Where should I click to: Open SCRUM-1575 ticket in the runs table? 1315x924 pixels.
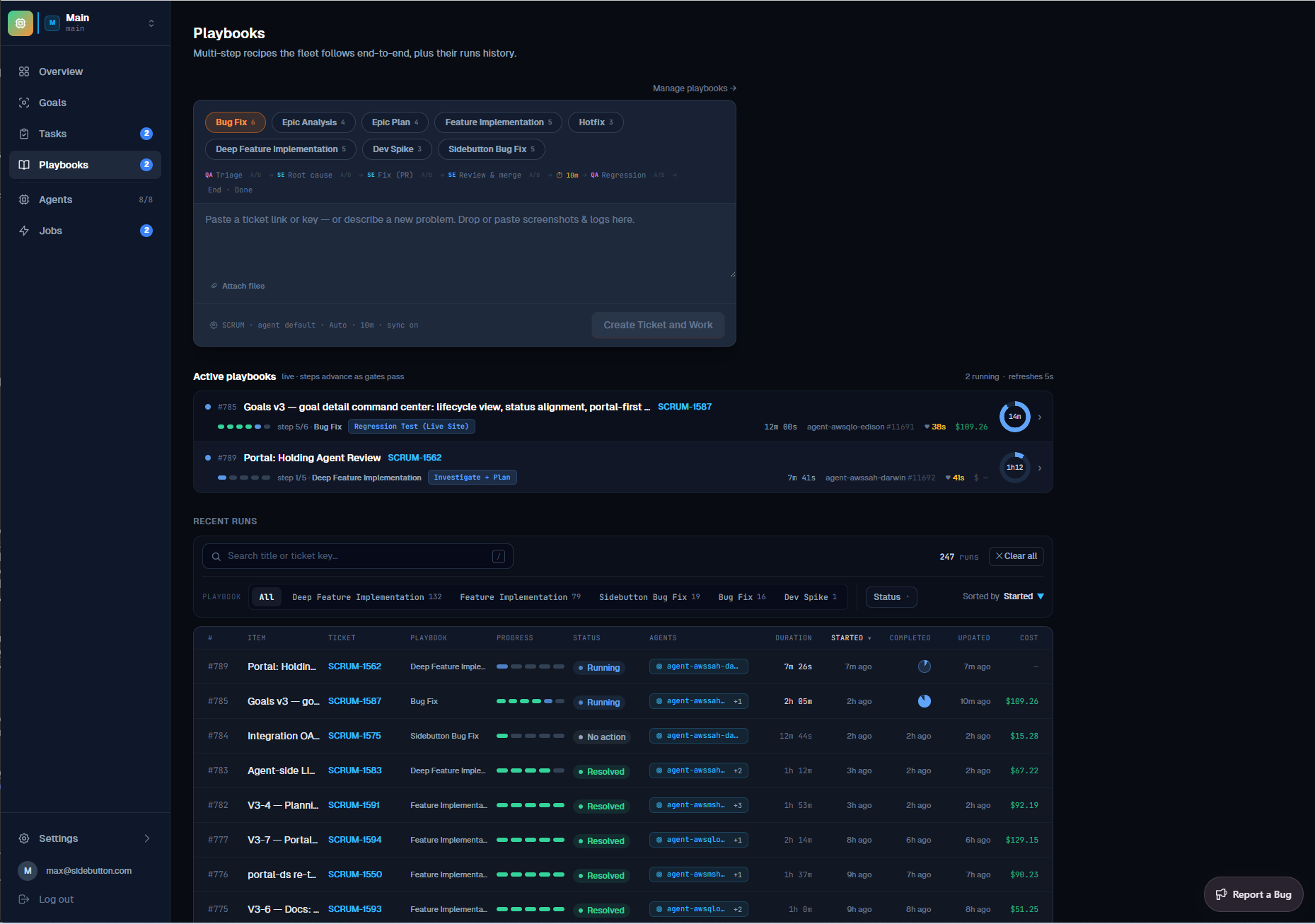354,736
